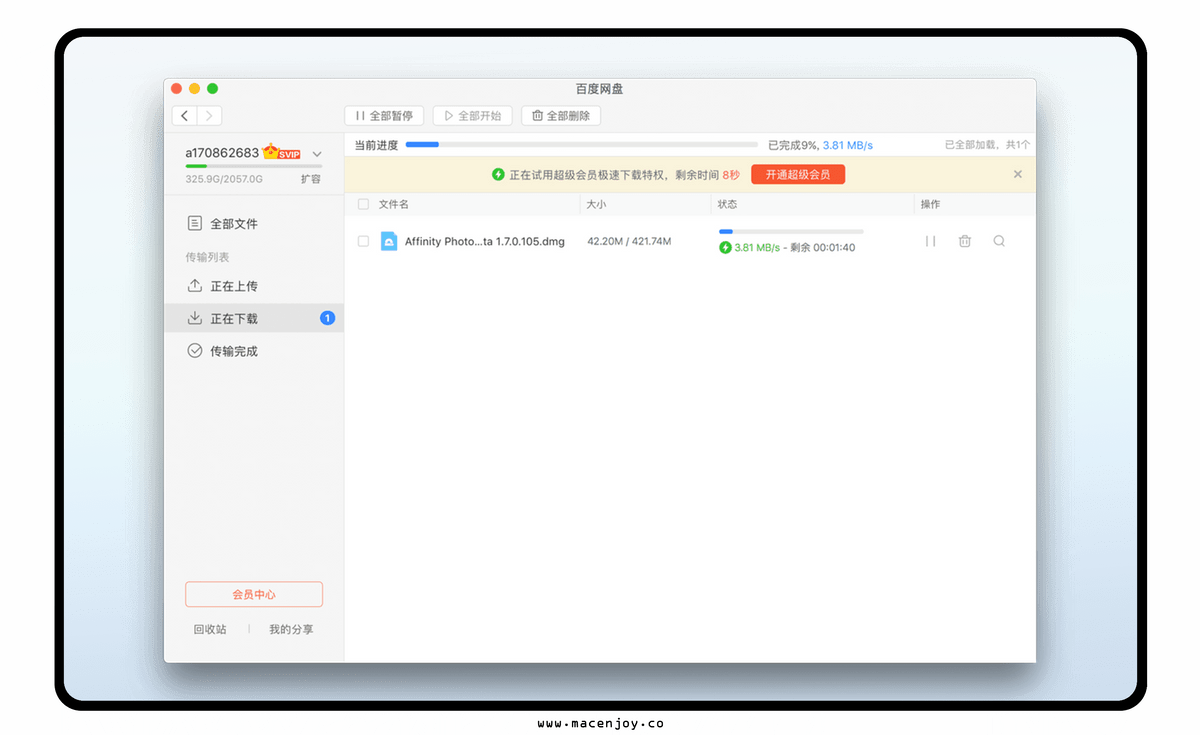Click the magnifier icon in the file row
The image size is (1200, 735).
point(999,241)
